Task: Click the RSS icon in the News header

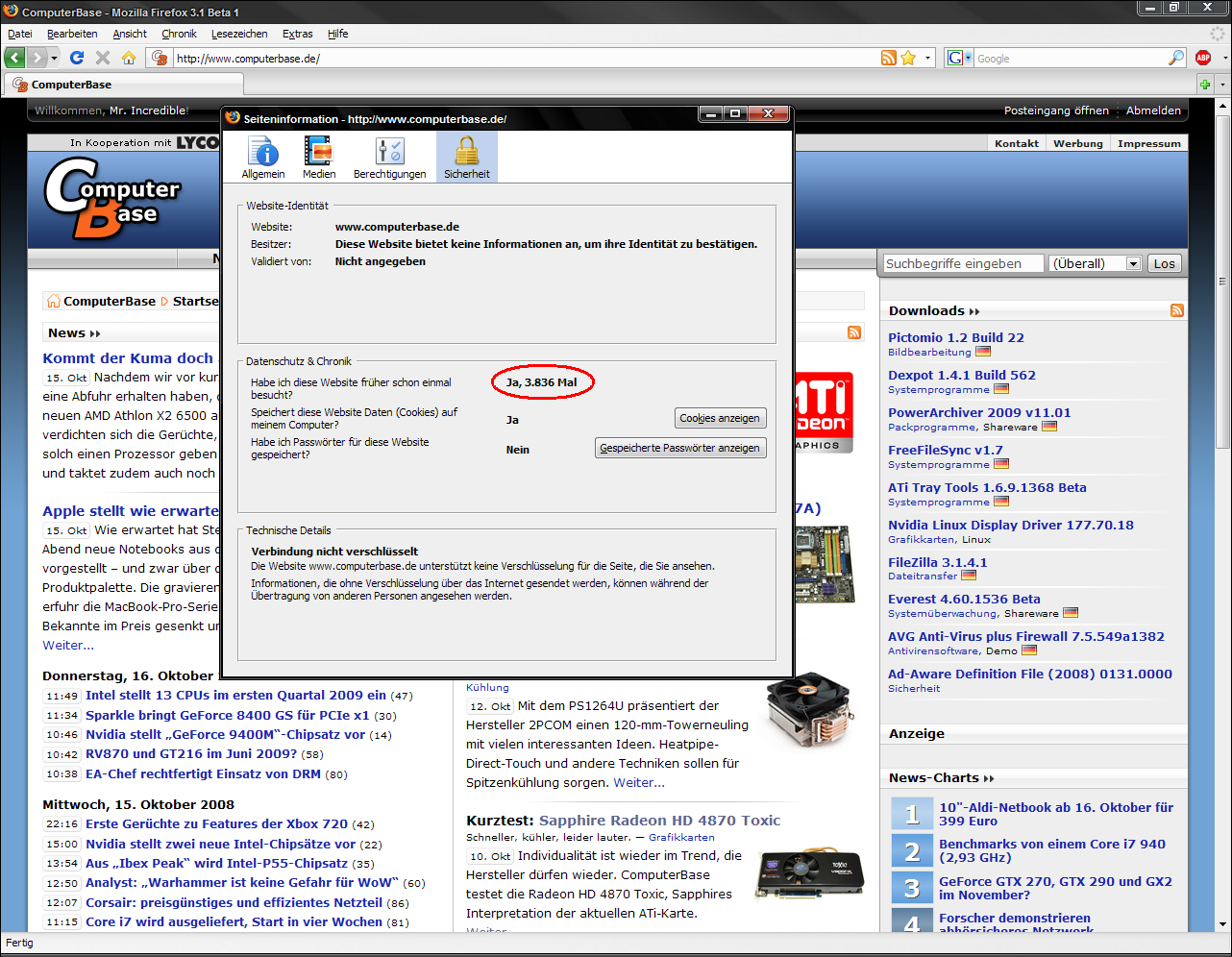Action: (x=854, y=332)
